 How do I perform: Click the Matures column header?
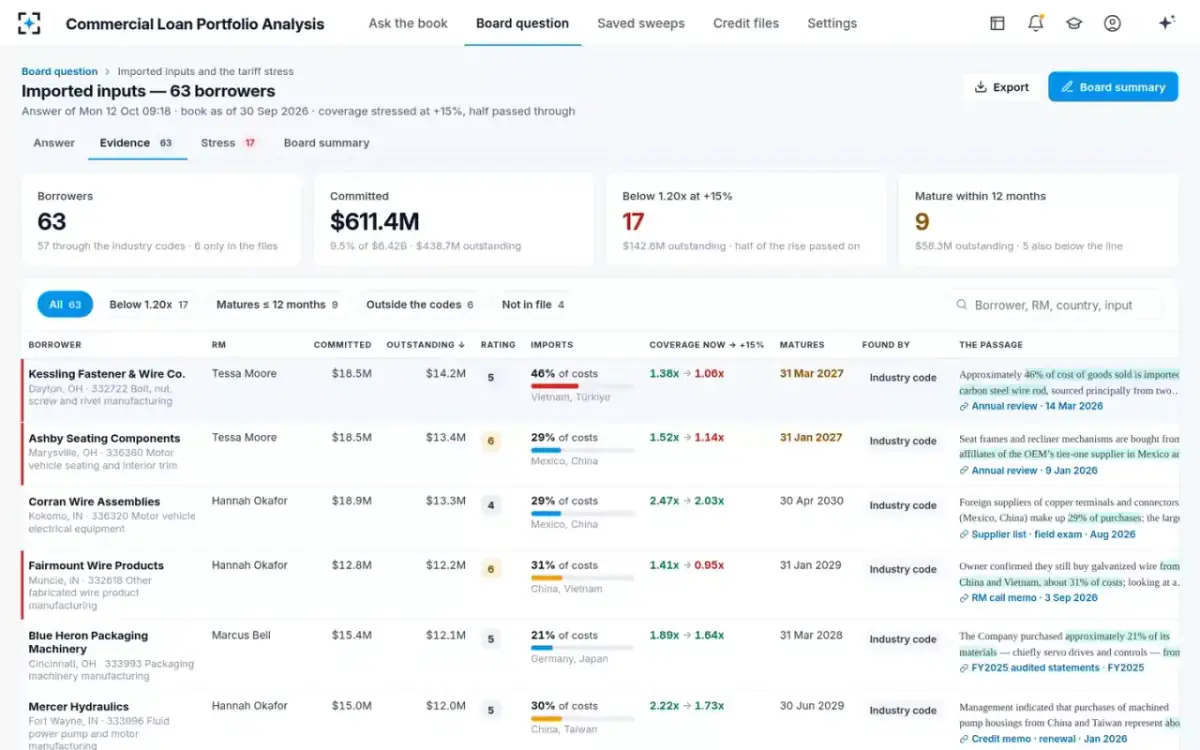pos(802,345)
